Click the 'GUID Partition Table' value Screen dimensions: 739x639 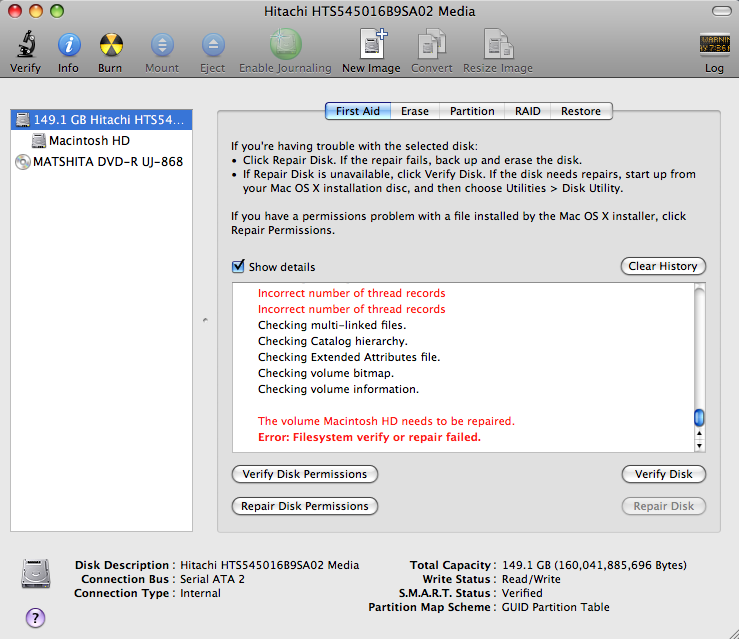pyautogui.click(x=555, y=607)
